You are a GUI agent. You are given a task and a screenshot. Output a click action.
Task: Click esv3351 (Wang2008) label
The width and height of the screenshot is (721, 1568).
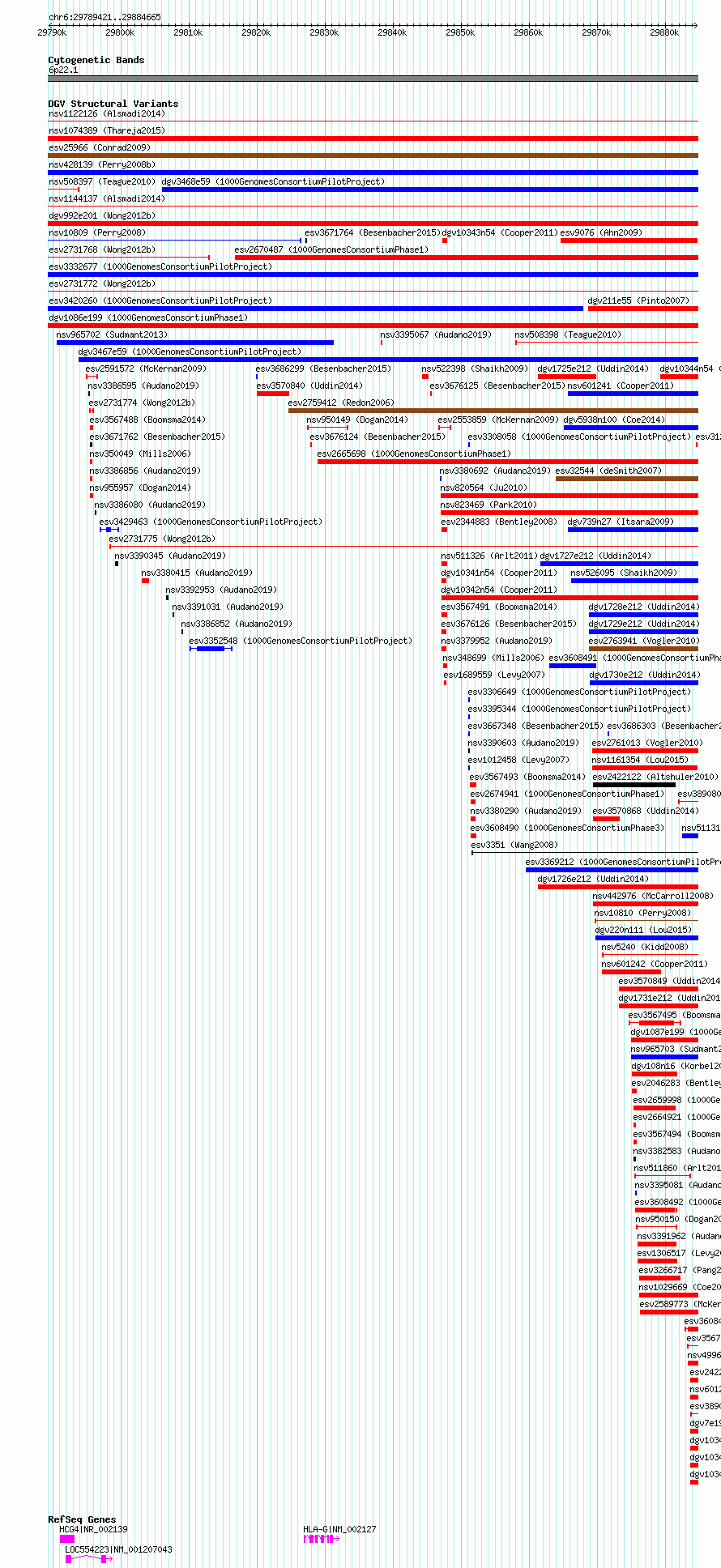click(x=514, y=845)
